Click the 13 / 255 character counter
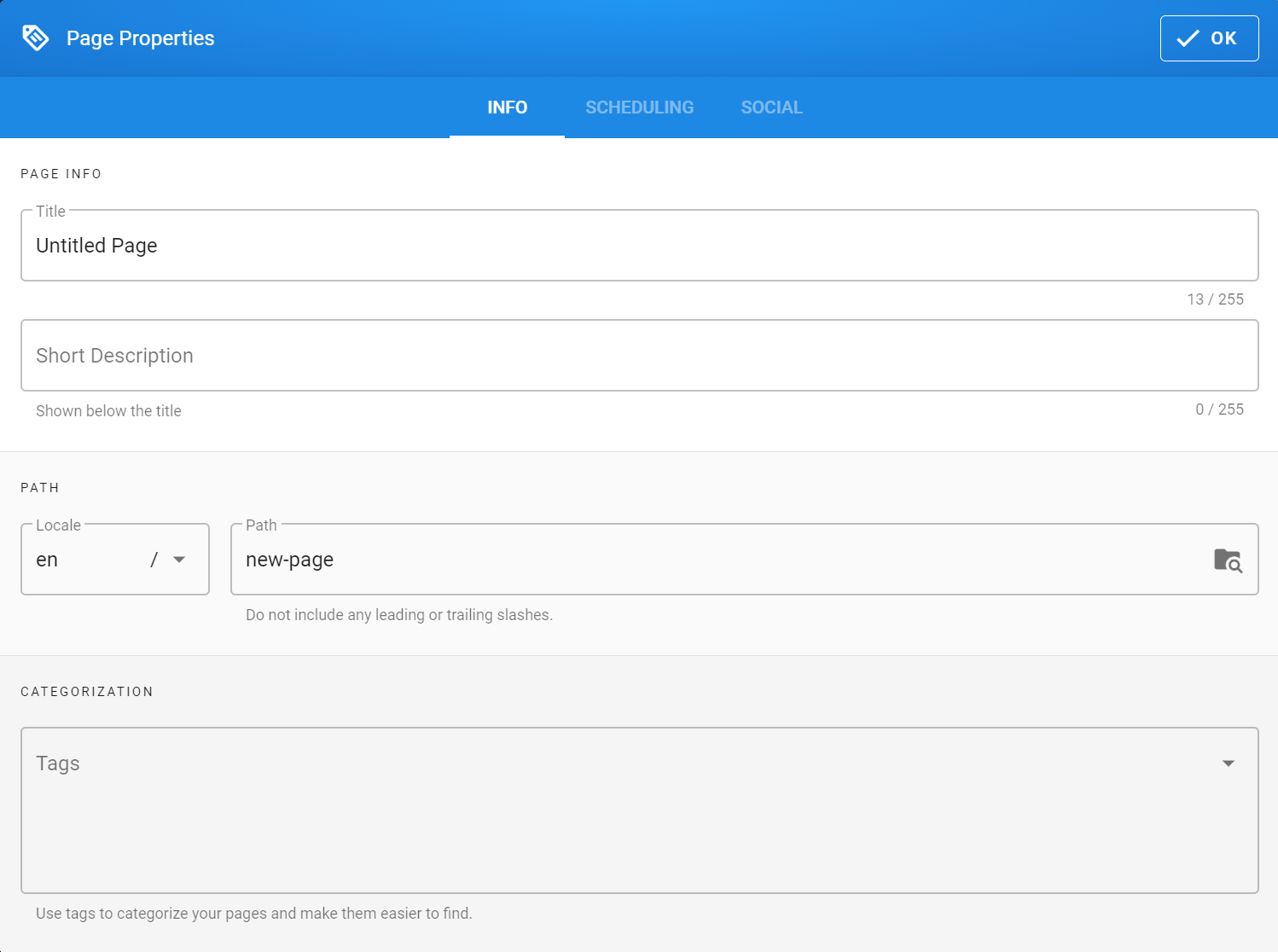1278x952 pixels. click(x=1215, y=299)
